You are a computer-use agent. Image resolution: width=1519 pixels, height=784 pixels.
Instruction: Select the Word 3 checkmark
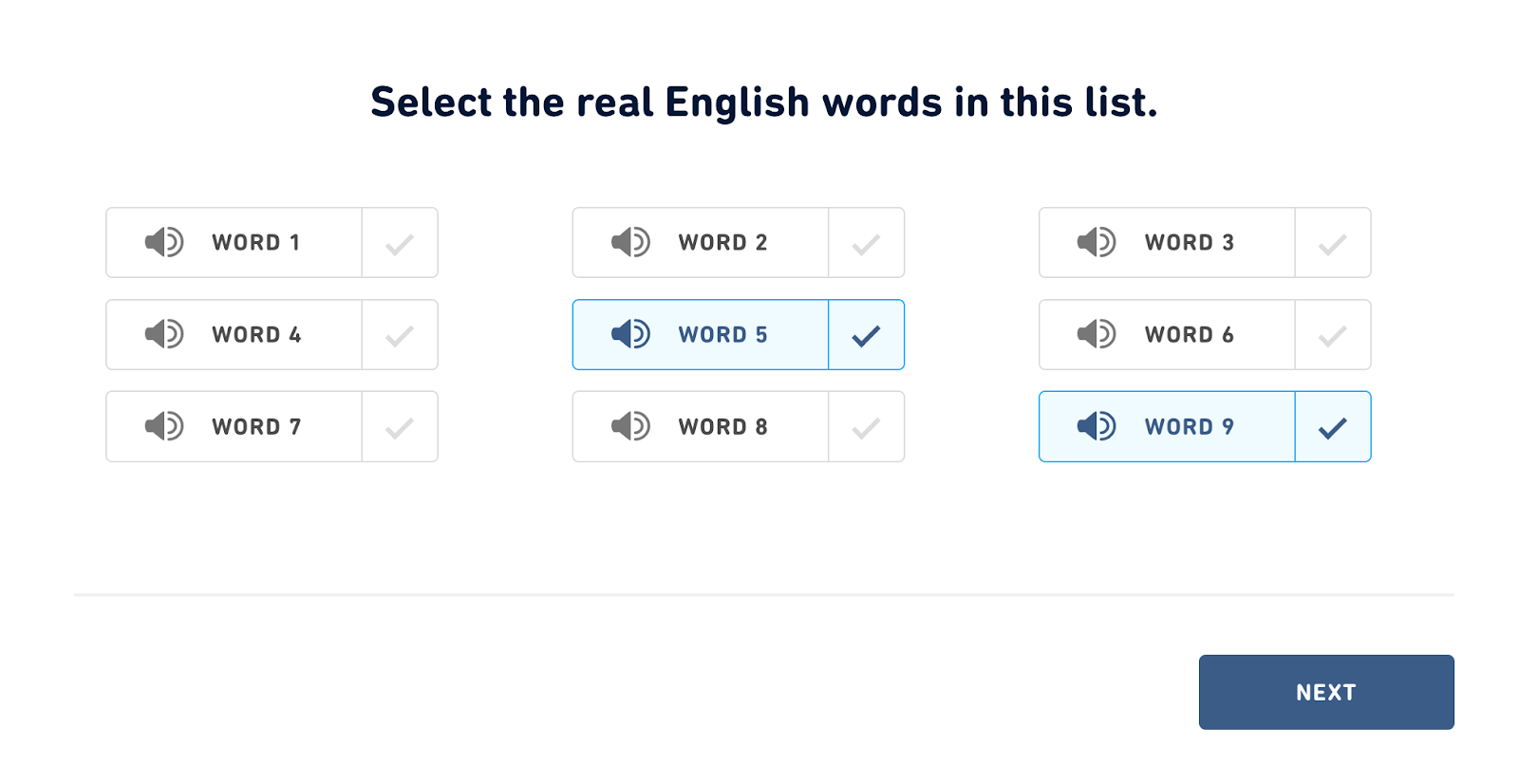[x=1333, y=243]
